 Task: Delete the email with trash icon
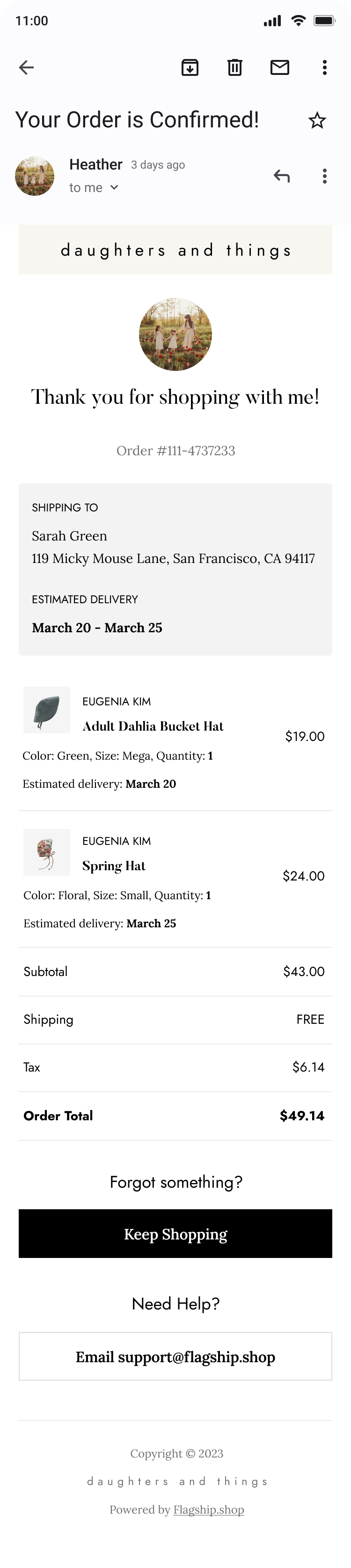click(x=235, y=67)
